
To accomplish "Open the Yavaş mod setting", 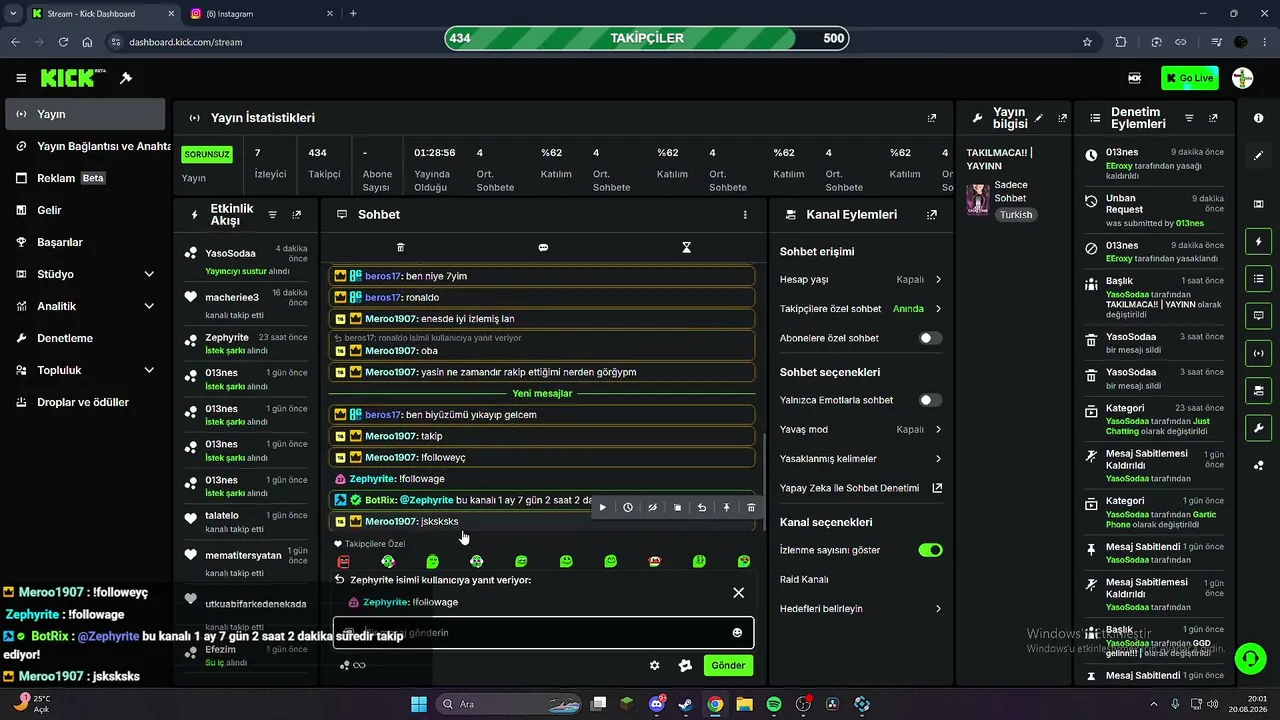I will point(861,430).
